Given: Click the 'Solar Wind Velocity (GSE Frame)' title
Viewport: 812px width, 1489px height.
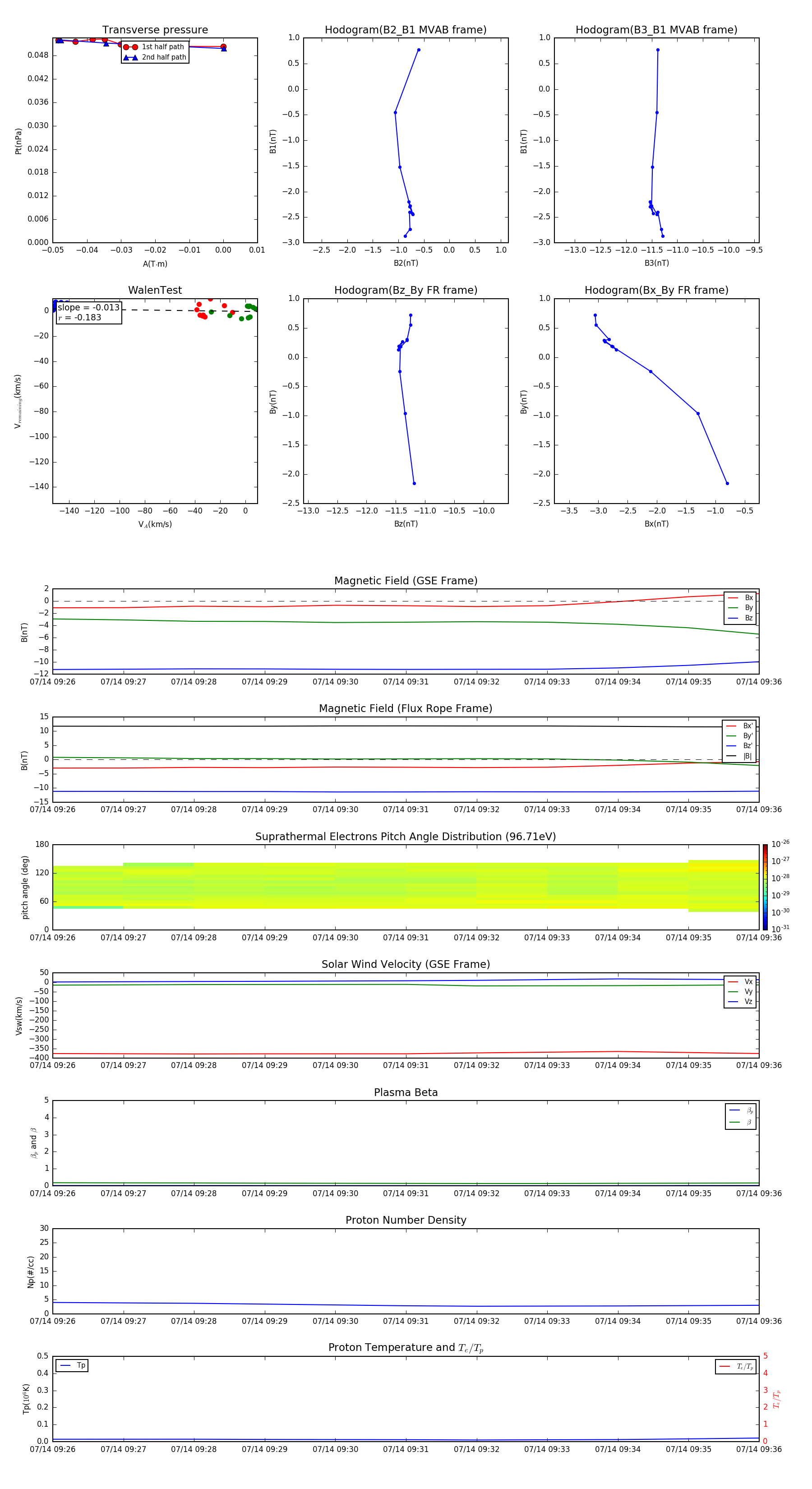Looking at the screenshot, I should click(406, 965).
